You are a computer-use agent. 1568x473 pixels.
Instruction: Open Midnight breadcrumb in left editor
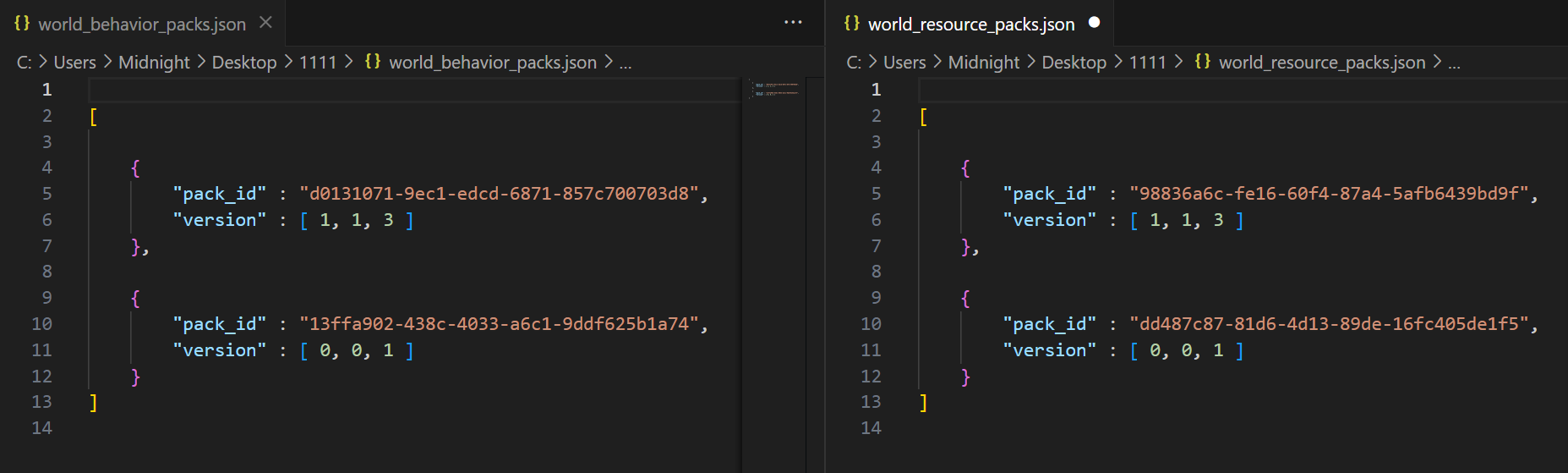[154, 63]
